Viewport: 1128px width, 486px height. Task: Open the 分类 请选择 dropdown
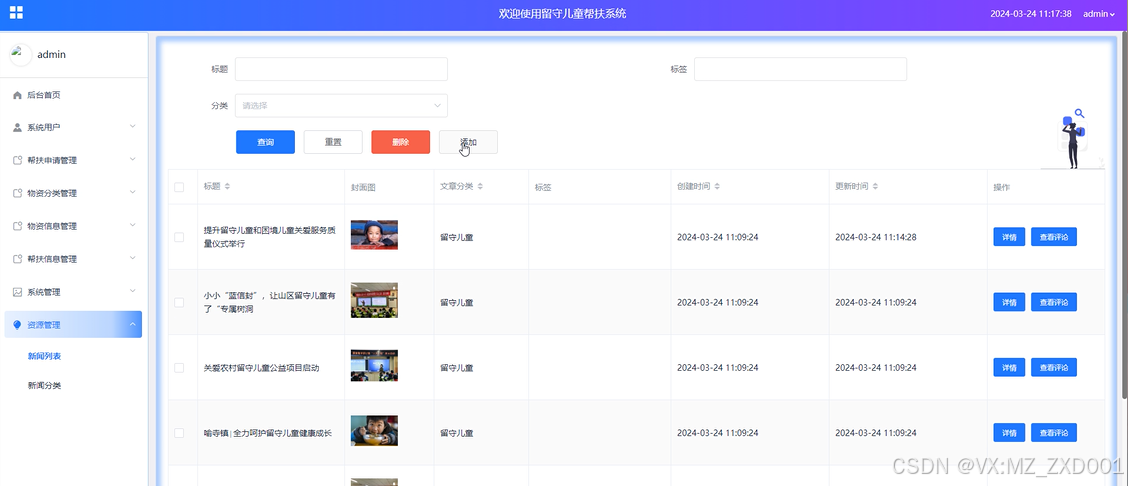pos(341,106)
